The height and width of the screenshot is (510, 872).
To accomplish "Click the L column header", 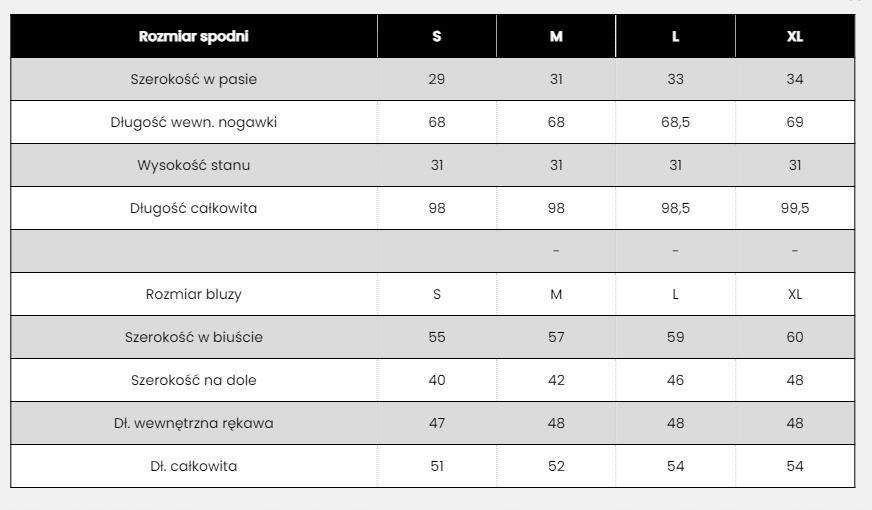I will pos(675,37).
